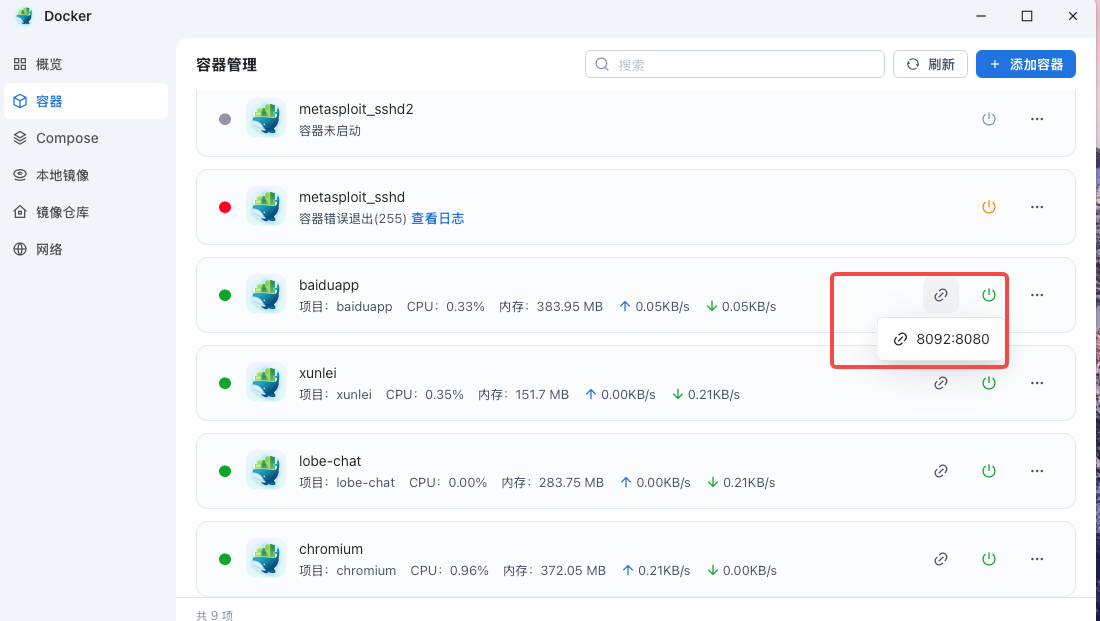
Task: Click the baiduapp container thumbnail icon
Action: tap(266, 295)
